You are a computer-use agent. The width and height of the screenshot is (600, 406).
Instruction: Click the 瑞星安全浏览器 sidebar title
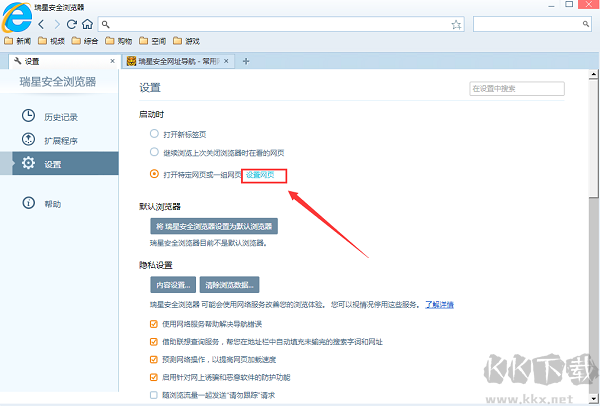58,82
